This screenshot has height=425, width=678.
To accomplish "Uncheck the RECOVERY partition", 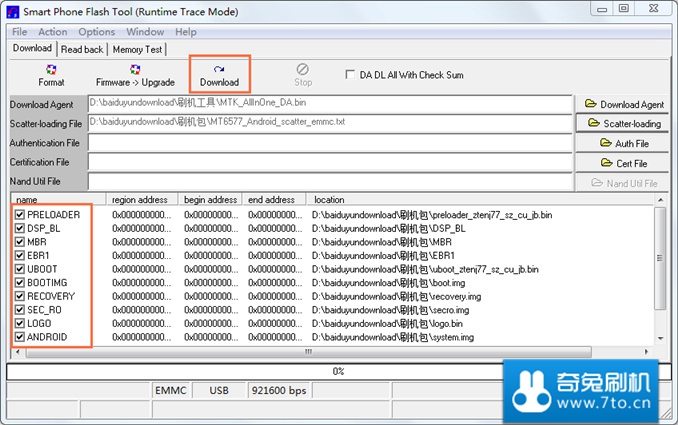I will pyautogui.click(x=19, y=296).
